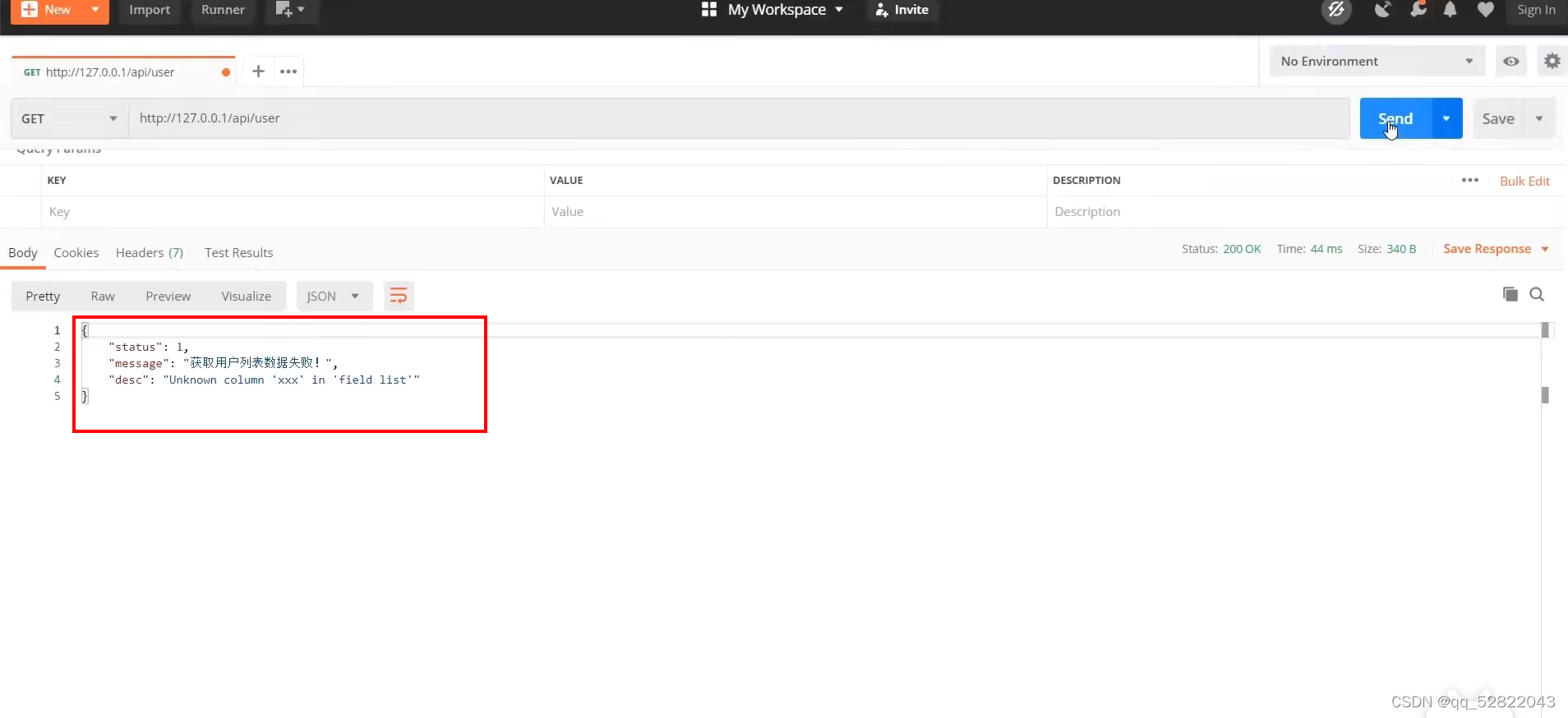Select the GET http://127.0.0.1/api/user request tab
This screenshot has width=1568, height=718.
coord(123,72)
